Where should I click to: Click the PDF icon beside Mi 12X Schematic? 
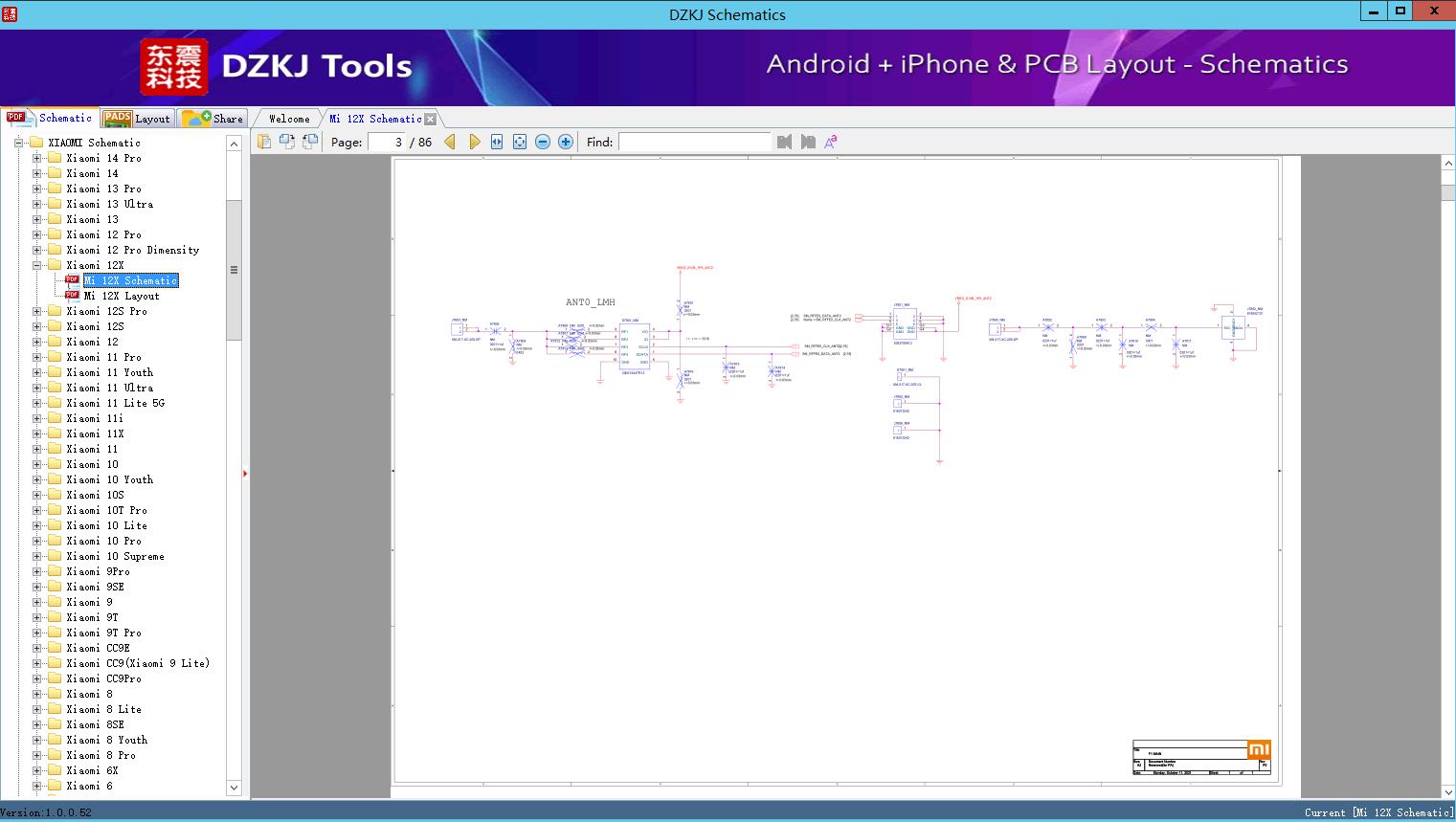[x=73, y=280]
